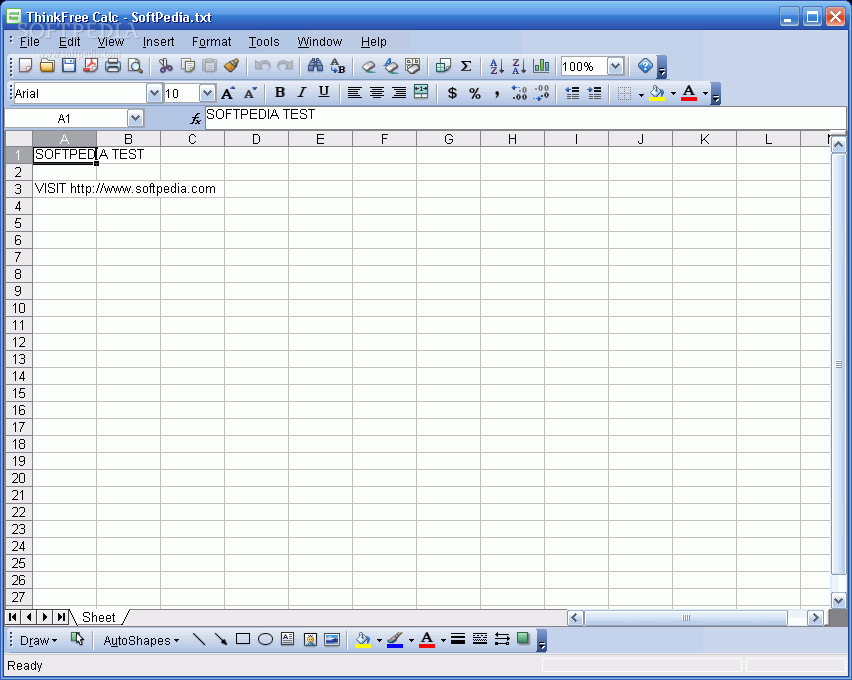Image resolution: width=852 pixels, height=680 pixels.
Task: Increase the font size
Action: coord(228,93)
